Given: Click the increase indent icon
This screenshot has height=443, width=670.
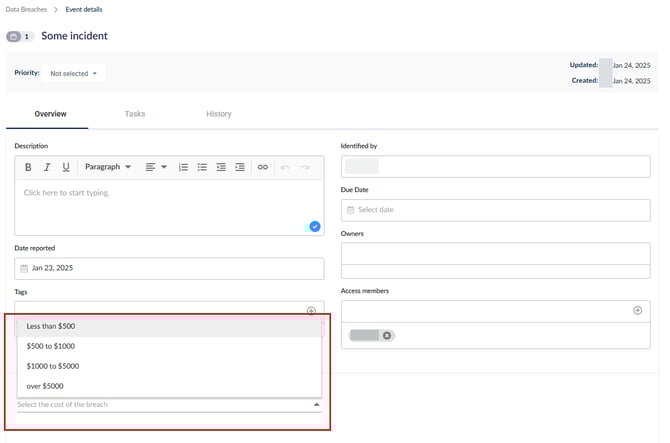Looking at the screenshot, I should (240, 167).
